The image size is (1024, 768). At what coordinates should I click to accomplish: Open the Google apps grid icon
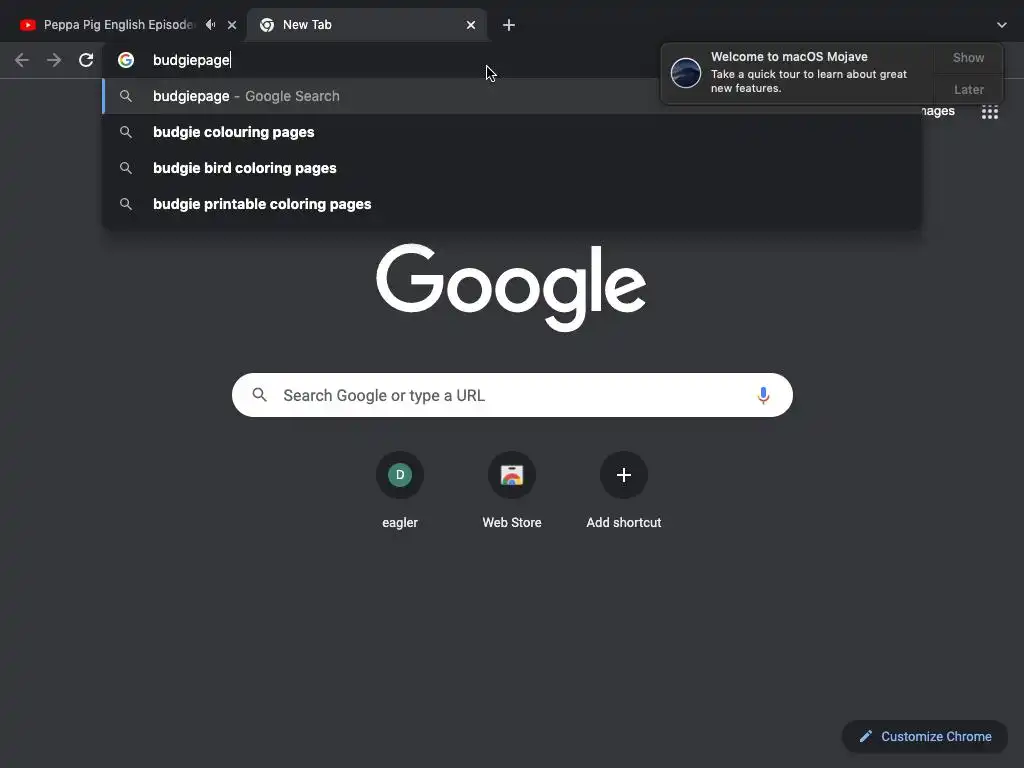990,112
